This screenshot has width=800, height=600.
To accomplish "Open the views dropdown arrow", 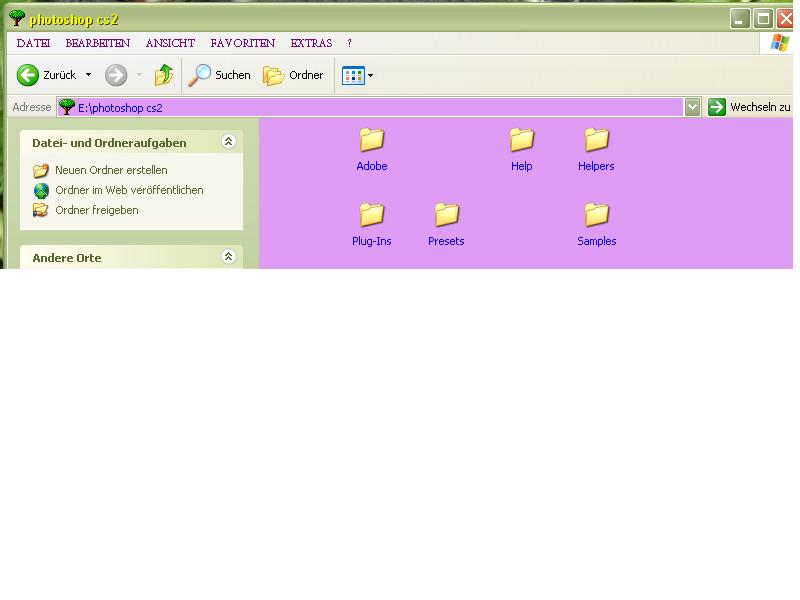I will [370, 76].
